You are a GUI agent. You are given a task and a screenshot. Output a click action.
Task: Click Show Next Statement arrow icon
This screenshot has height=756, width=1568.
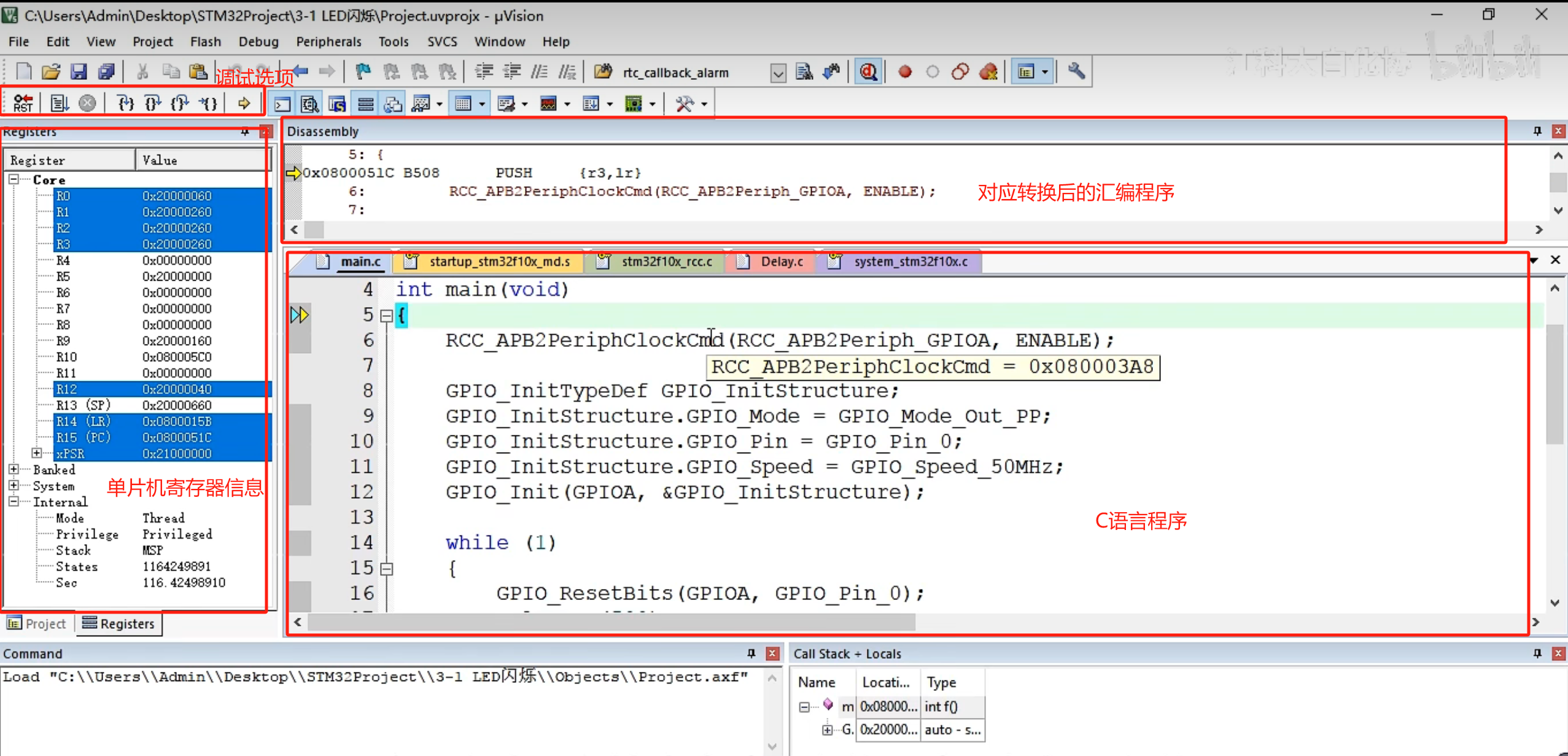click(244, 103)
